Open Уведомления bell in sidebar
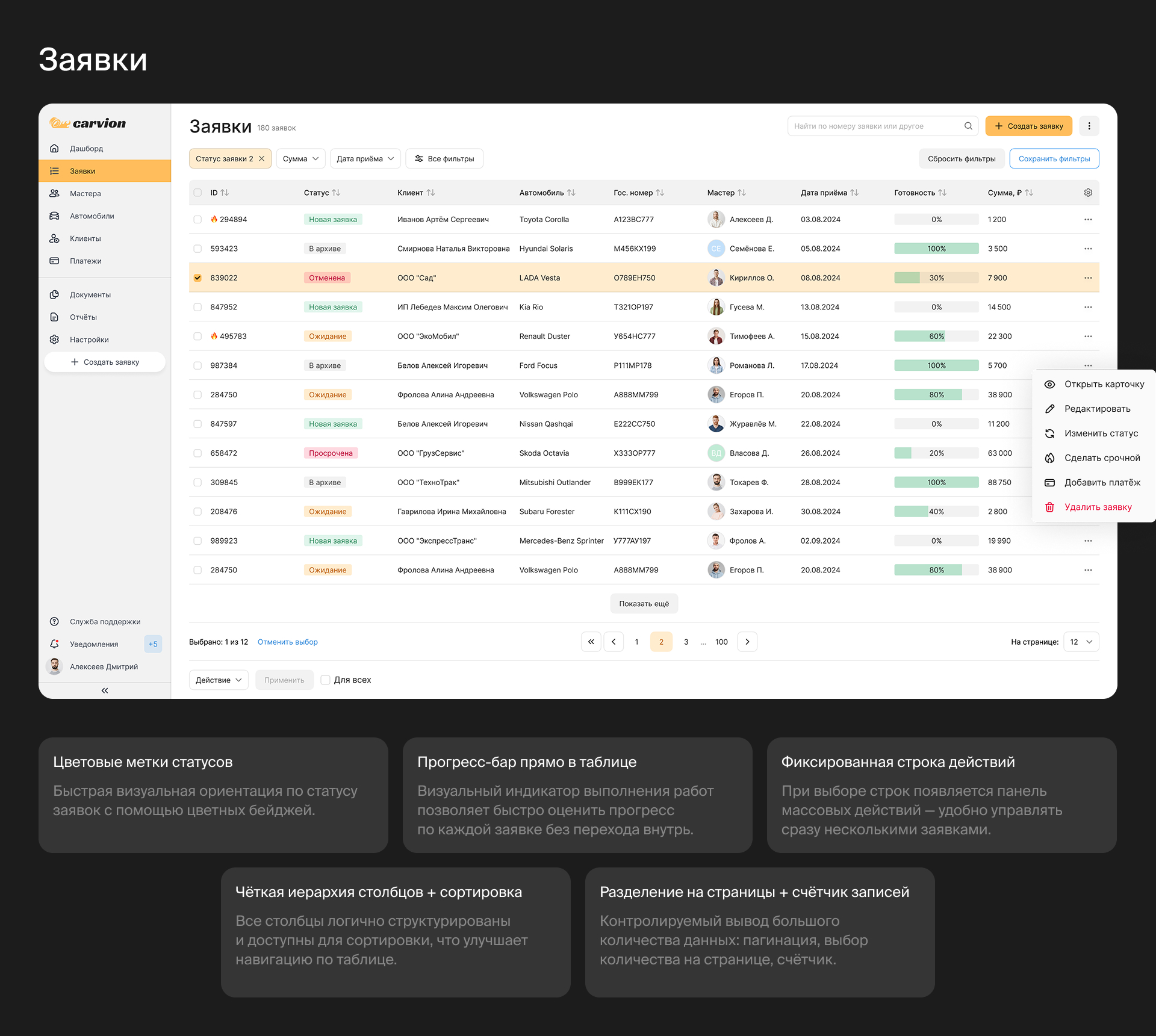1156x1036 pixels. pyautogui.click(x=55, y=644)
